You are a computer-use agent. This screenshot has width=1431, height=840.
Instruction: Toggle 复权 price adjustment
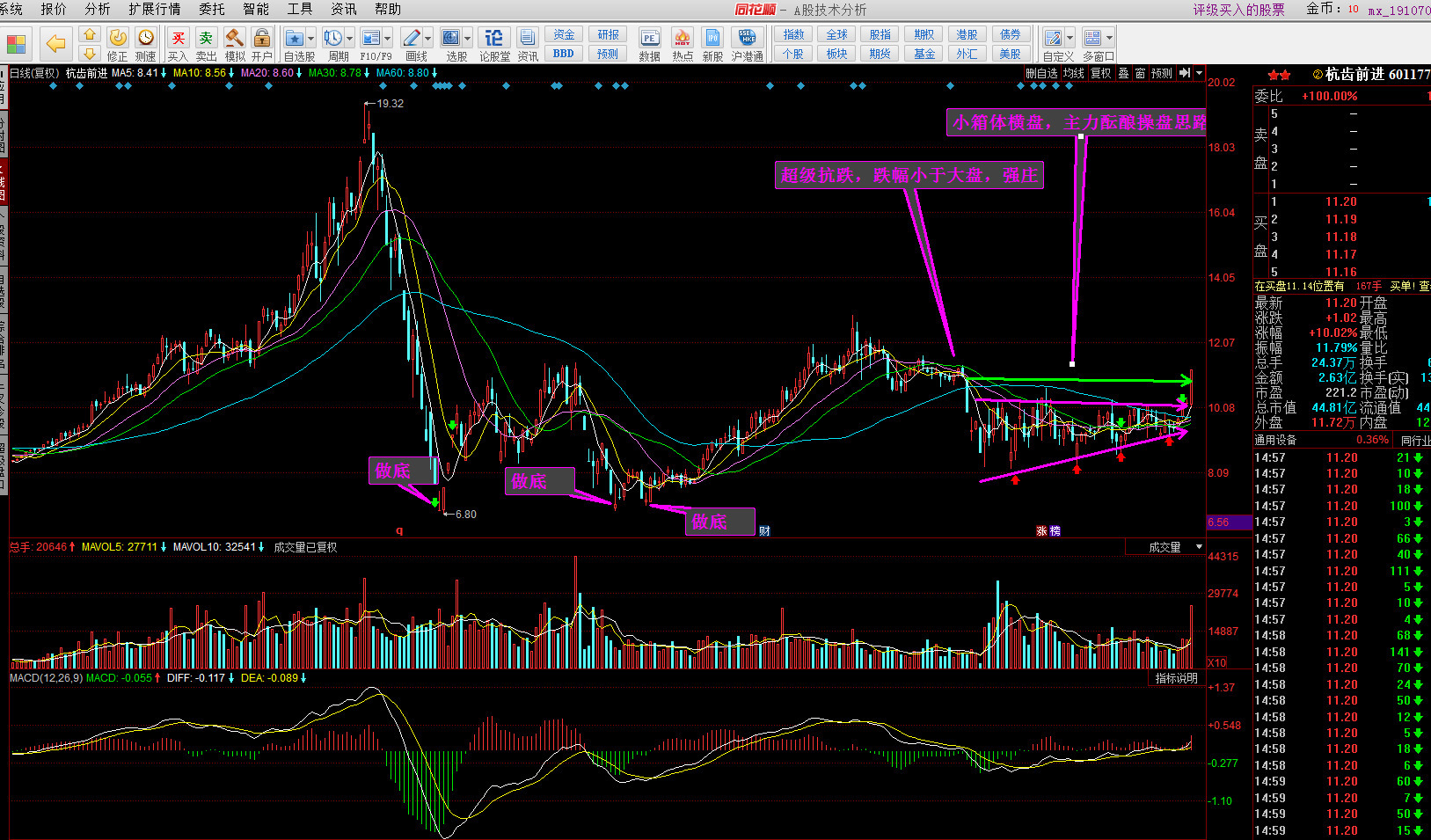point(1101,73)
